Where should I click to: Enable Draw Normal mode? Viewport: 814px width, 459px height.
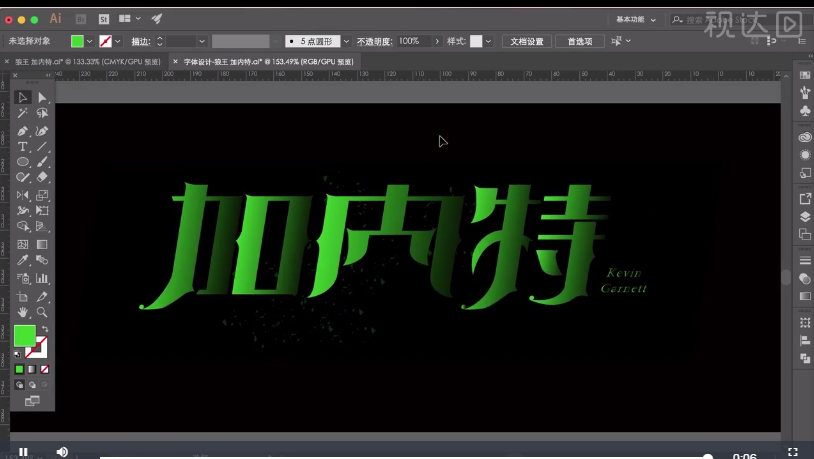(19, 385)
